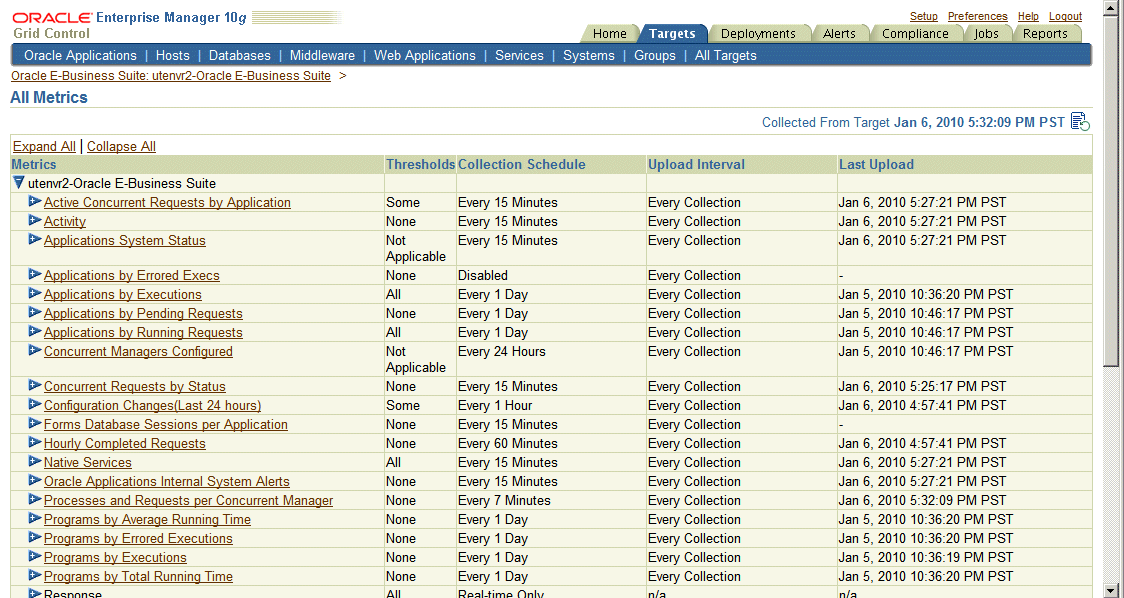Open Hourly Completed Requests link
Screen dimensions: 1124x598
(x=125, y=443)
